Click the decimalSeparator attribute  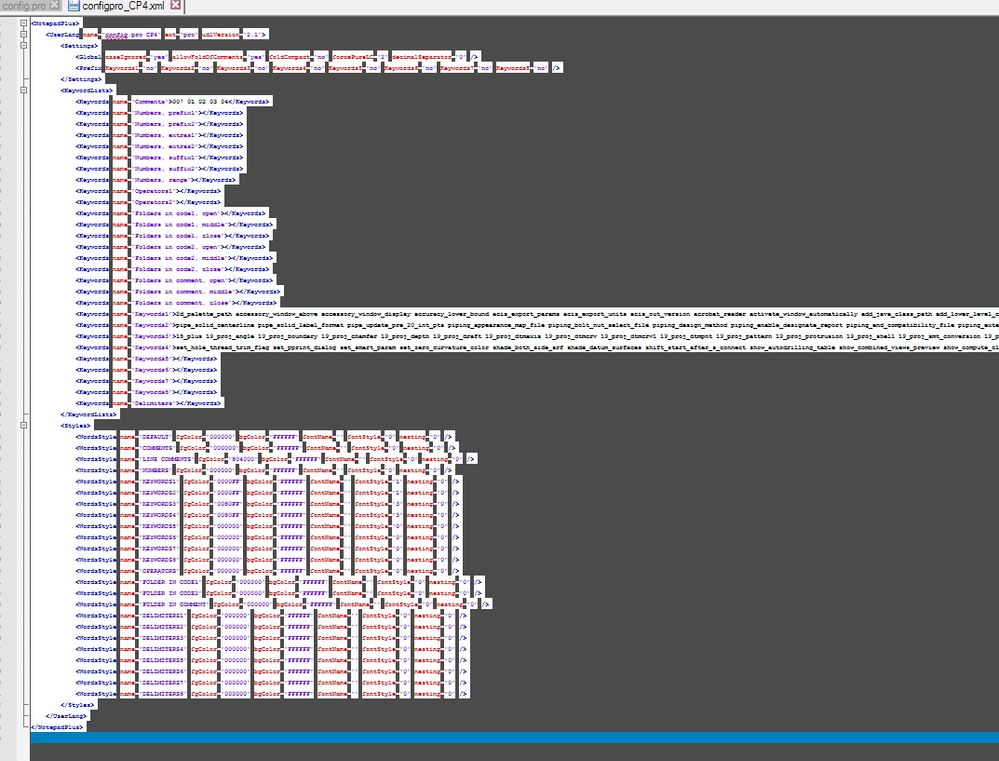421,57
